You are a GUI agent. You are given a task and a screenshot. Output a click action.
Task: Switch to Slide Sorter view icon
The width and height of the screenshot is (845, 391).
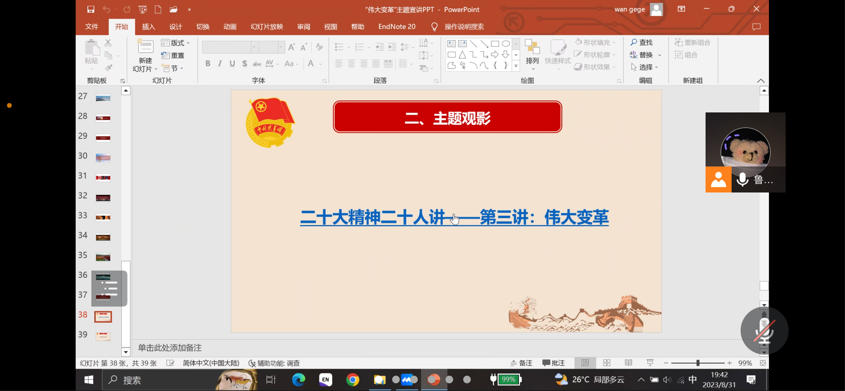tap(607, 363)
